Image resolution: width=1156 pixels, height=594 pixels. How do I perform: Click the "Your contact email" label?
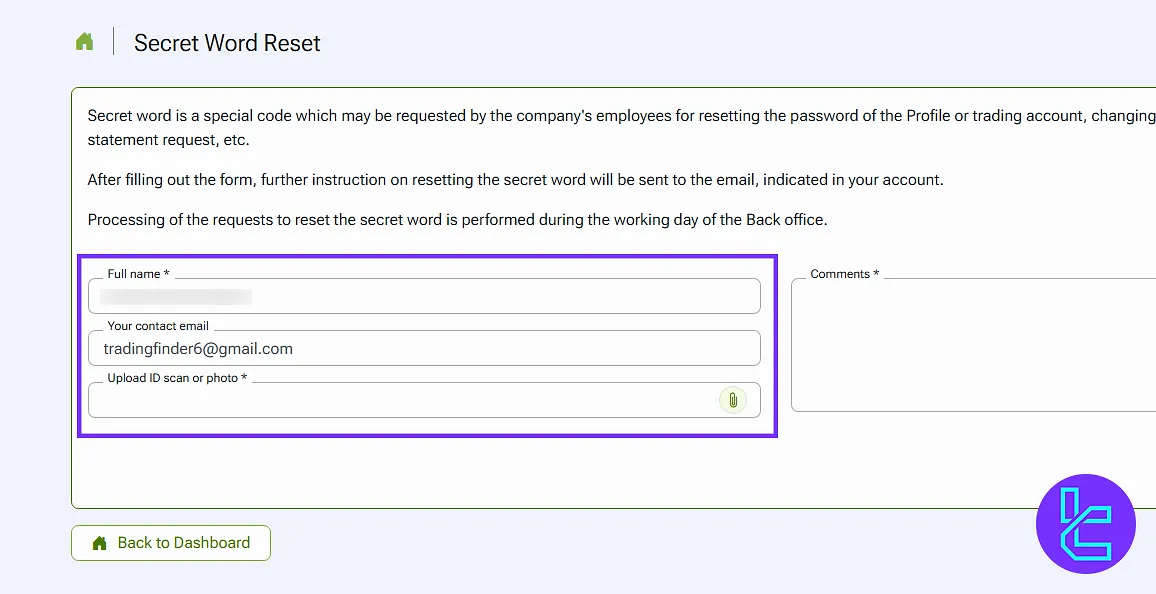point(158,326)
